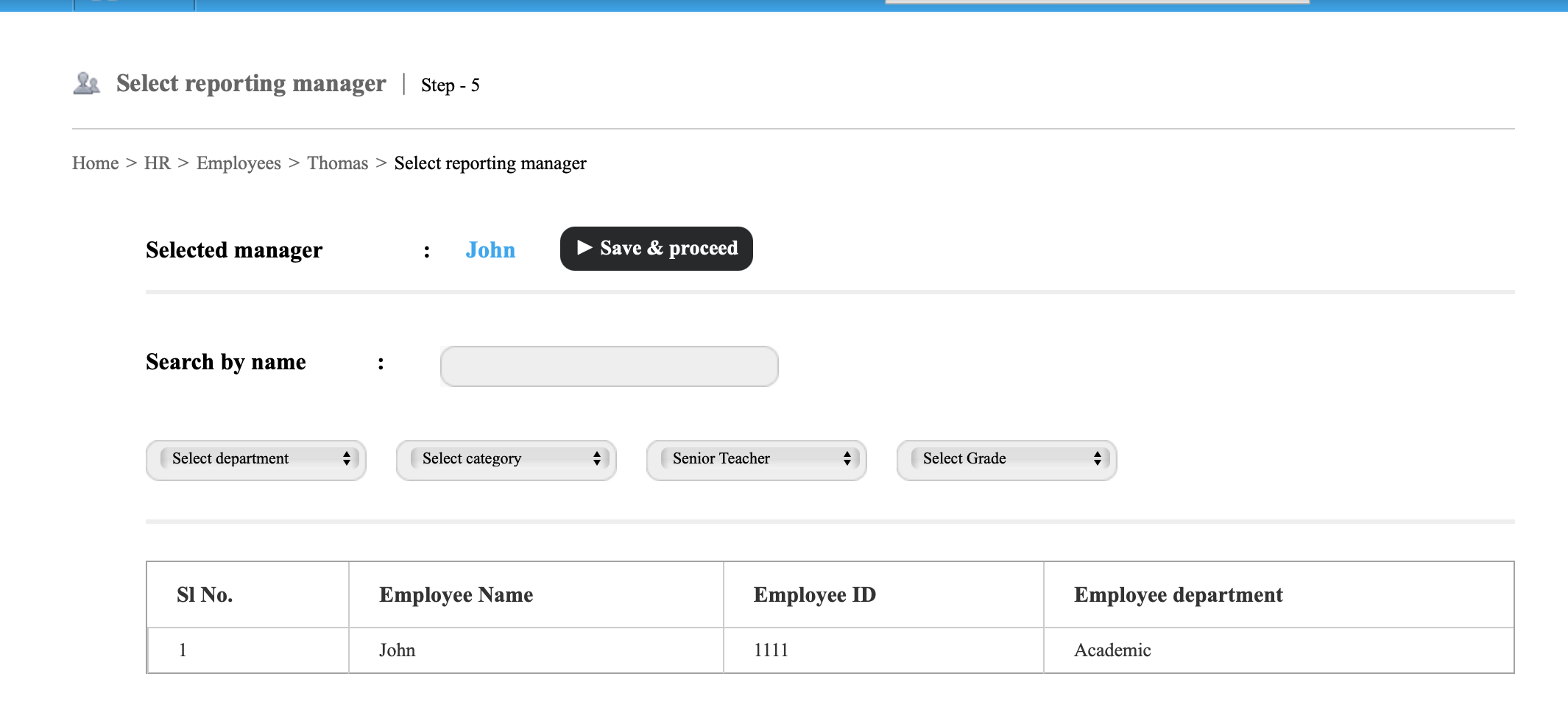Screen dimensions: 1568x721
Task: Open the Thomas breadcrumb link
Action: click(337, 163)
